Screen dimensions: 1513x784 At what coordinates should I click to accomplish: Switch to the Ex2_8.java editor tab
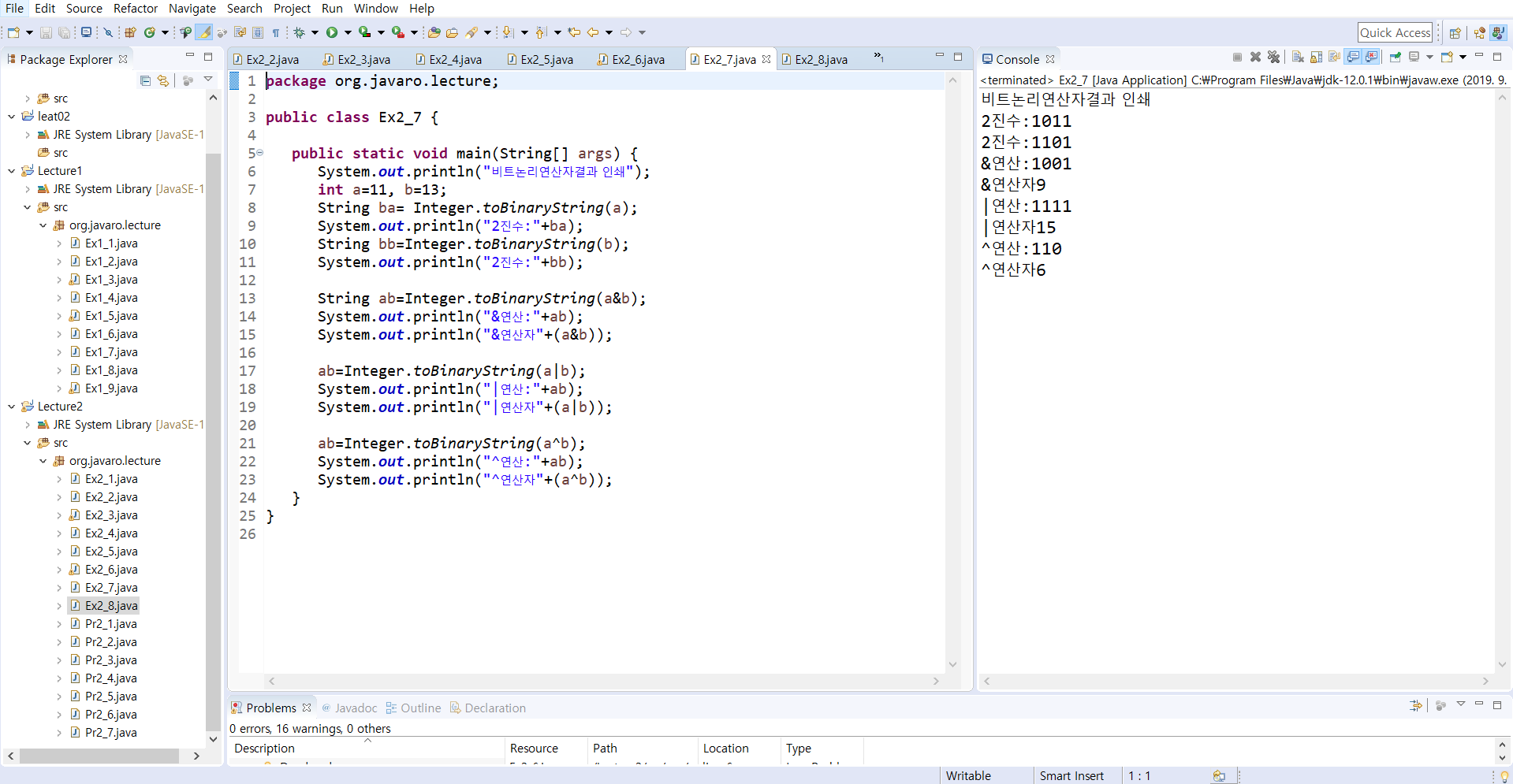814,59
